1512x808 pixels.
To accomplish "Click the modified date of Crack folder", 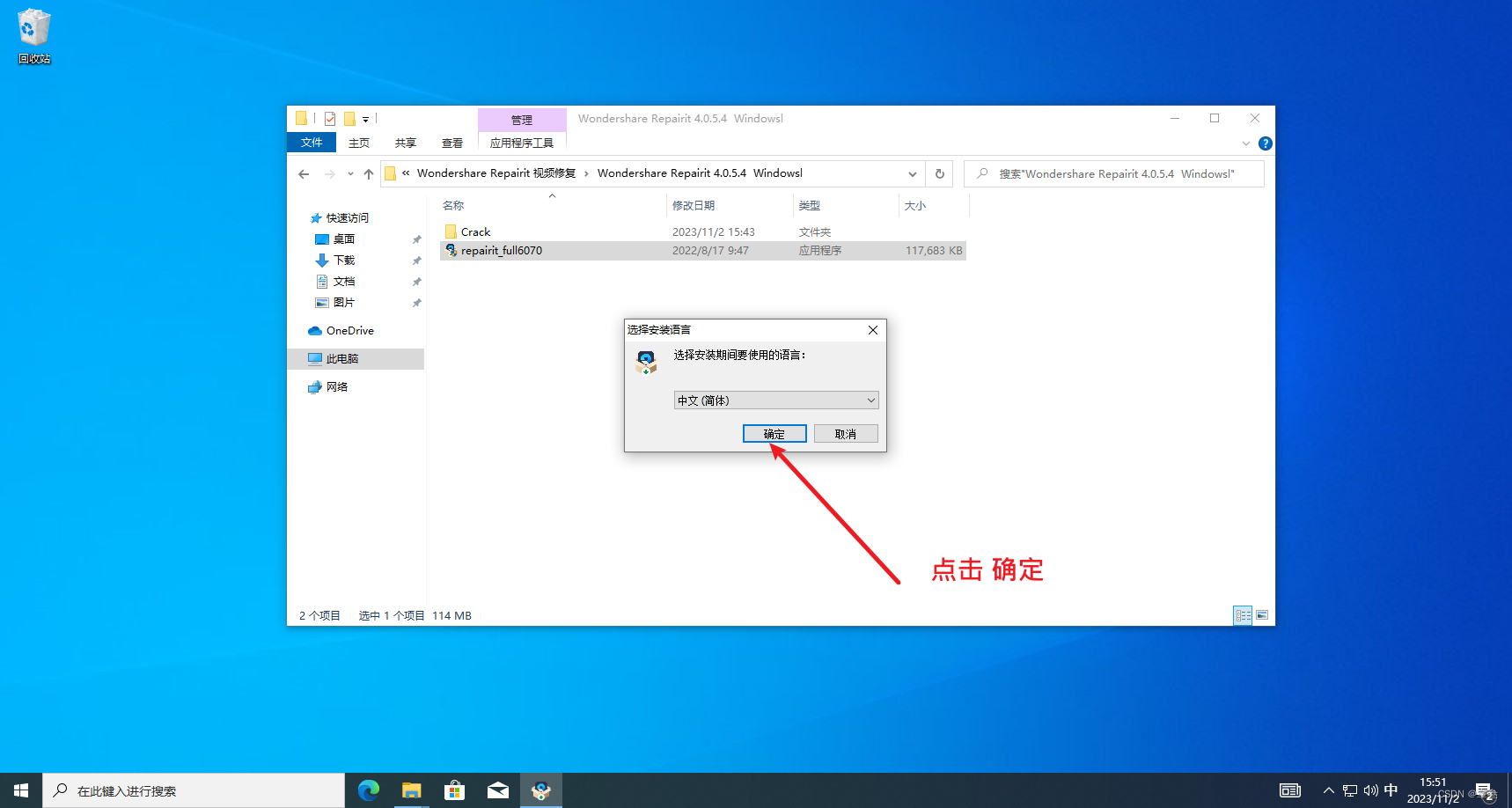I will pos(714,232).
